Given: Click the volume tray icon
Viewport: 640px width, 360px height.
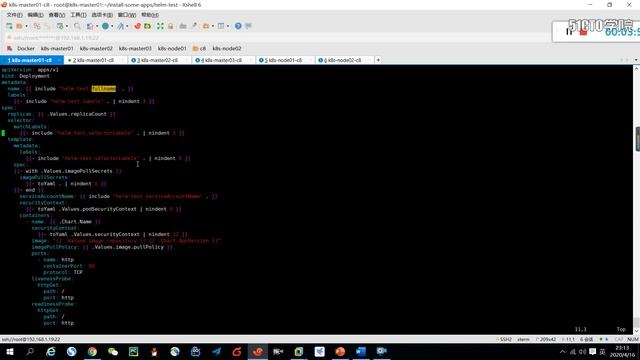Looking at the screenshot, I should (582, 351).
